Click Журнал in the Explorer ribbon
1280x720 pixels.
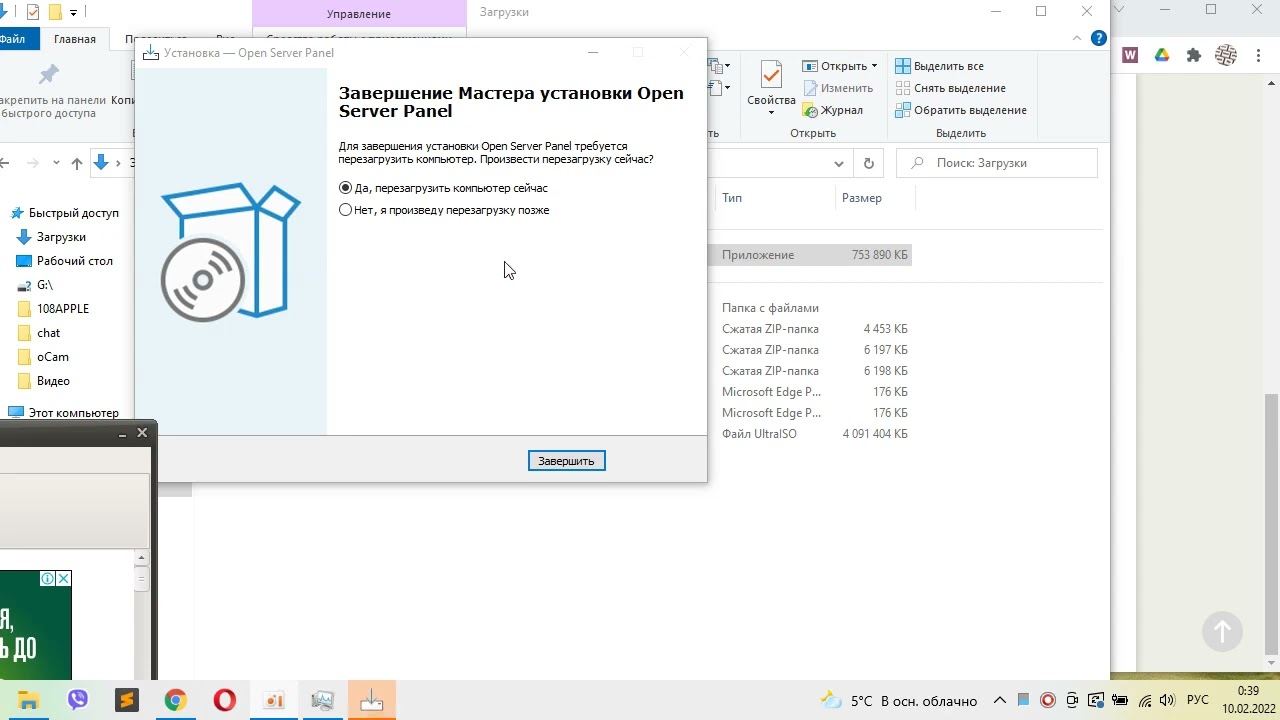point(832,110)
